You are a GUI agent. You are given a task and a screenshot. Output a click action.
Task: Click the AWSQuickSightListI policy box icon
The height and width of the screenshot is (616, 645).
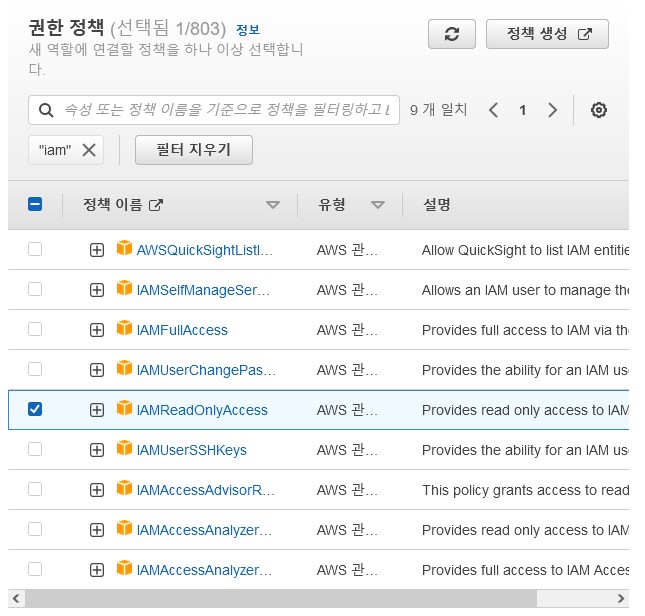tap(124, 248)
